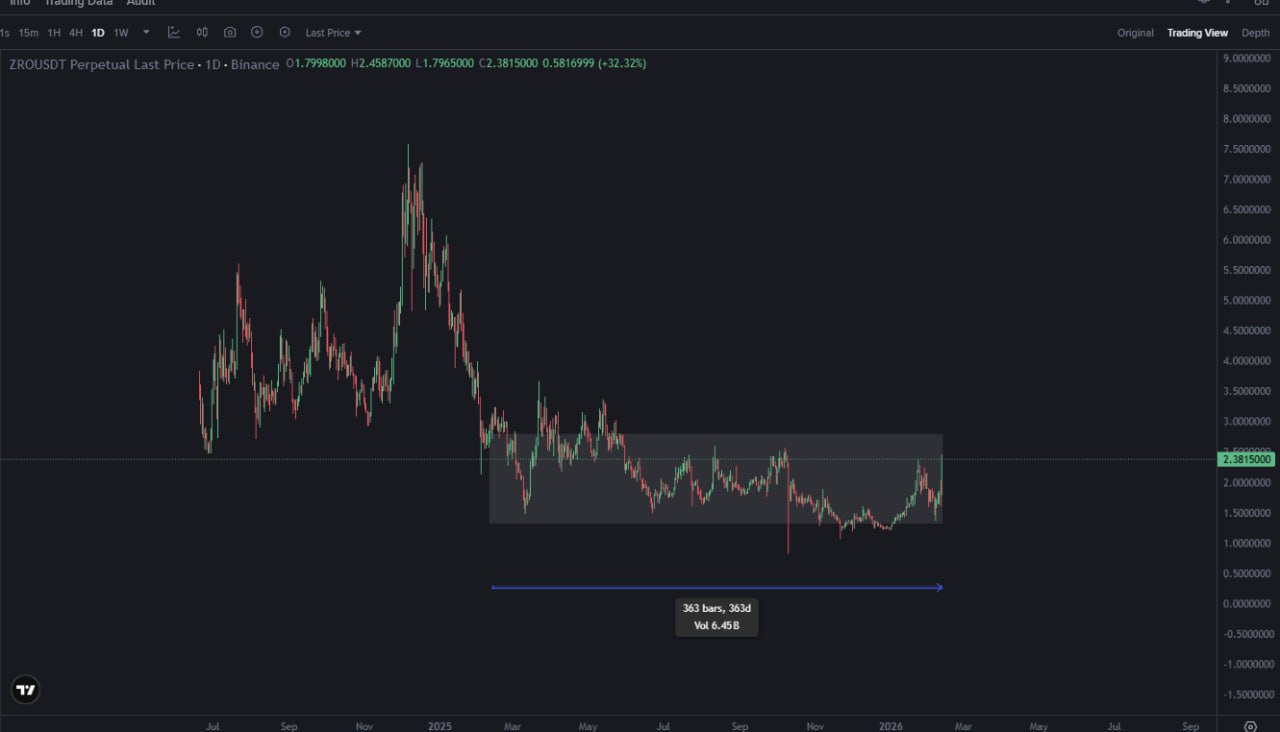Click the circle-plus icon in the chart toolbar
The width and height of the screenshot is (1280, 732).
pyautogui.click(x=256, y=32)
